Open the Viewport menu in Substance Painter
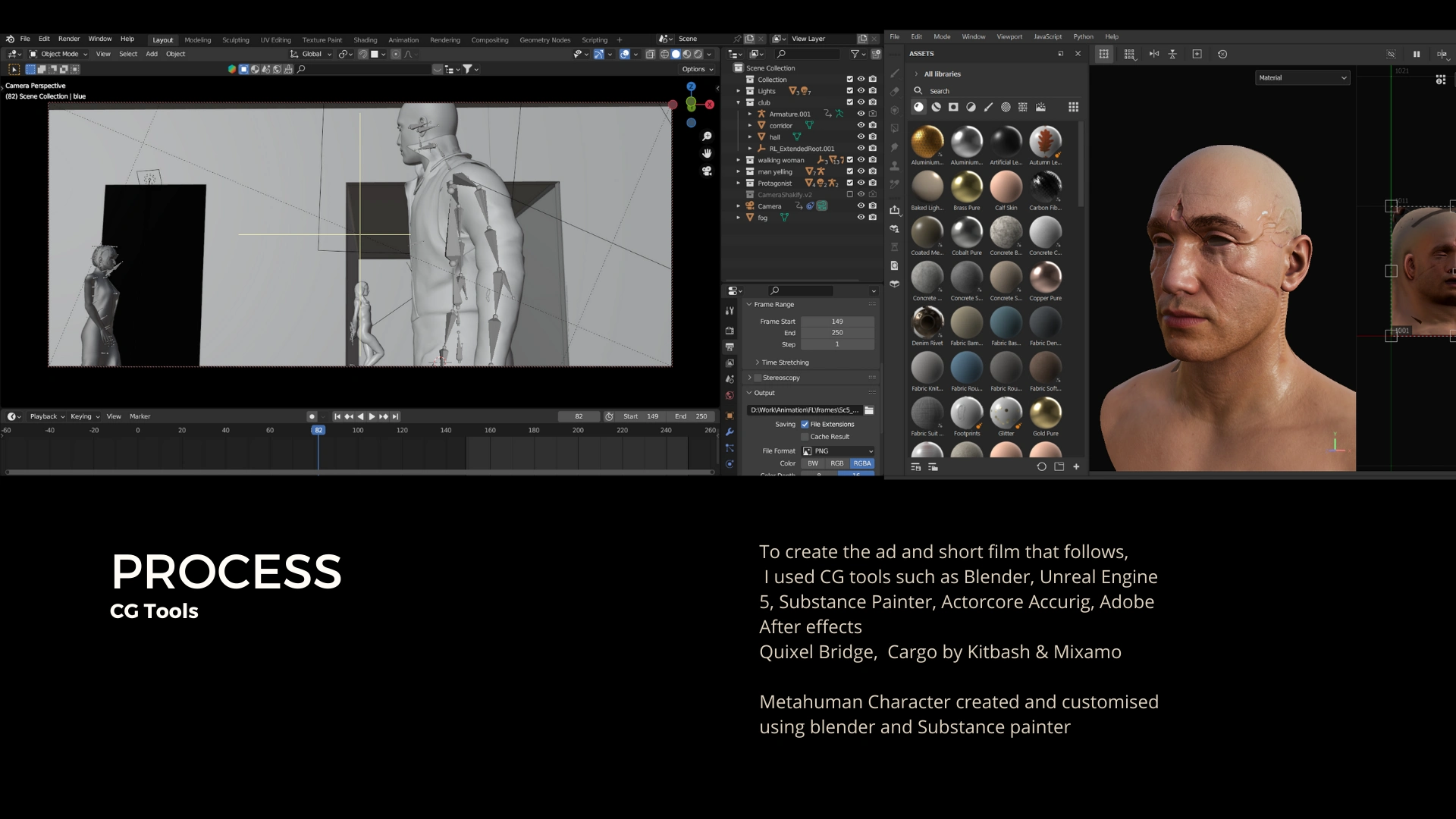1456x819 pixels. [x=1009, y=36]
